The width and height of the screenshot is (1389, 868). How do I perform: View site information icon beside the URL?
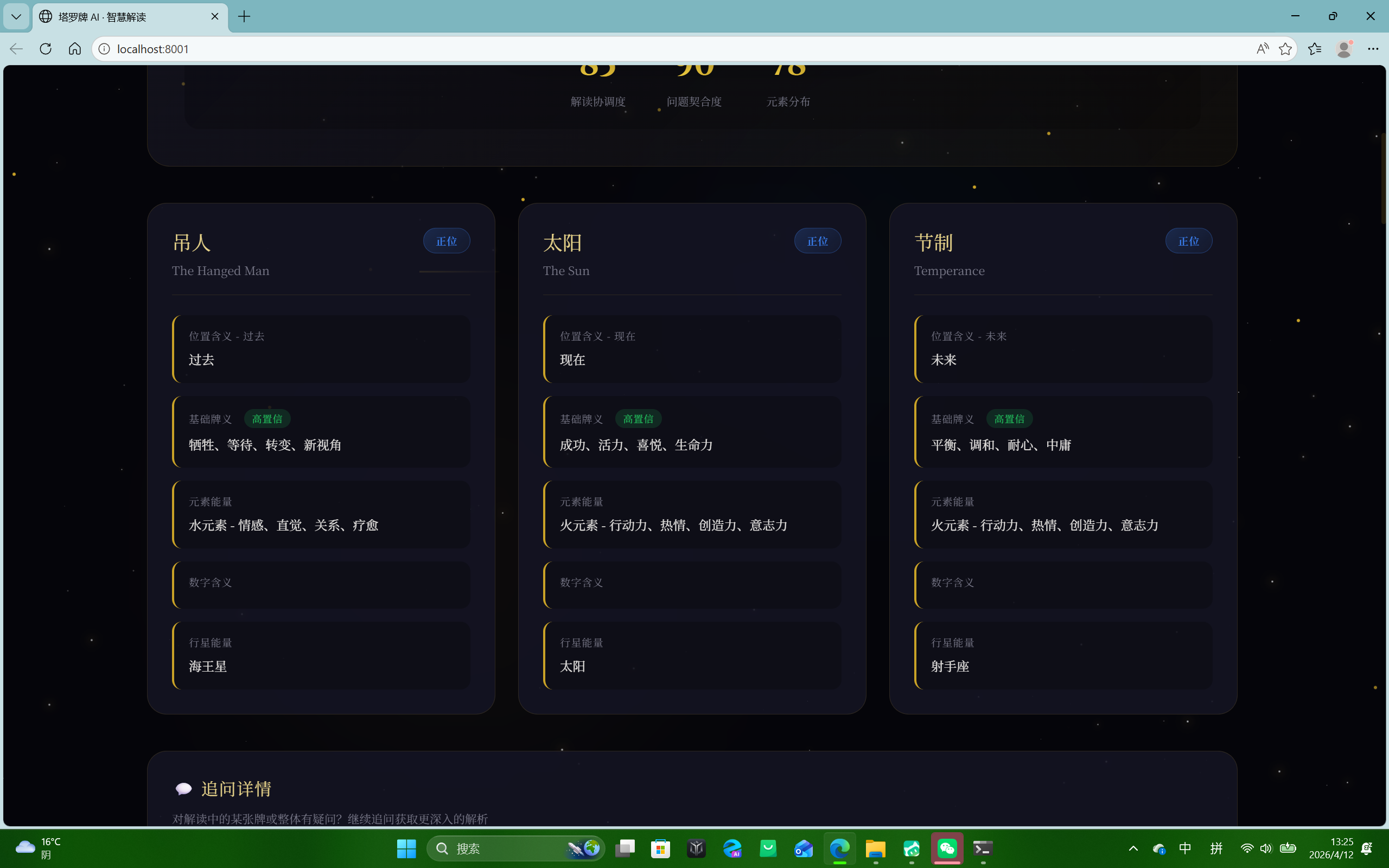click(x=105, y=49)
